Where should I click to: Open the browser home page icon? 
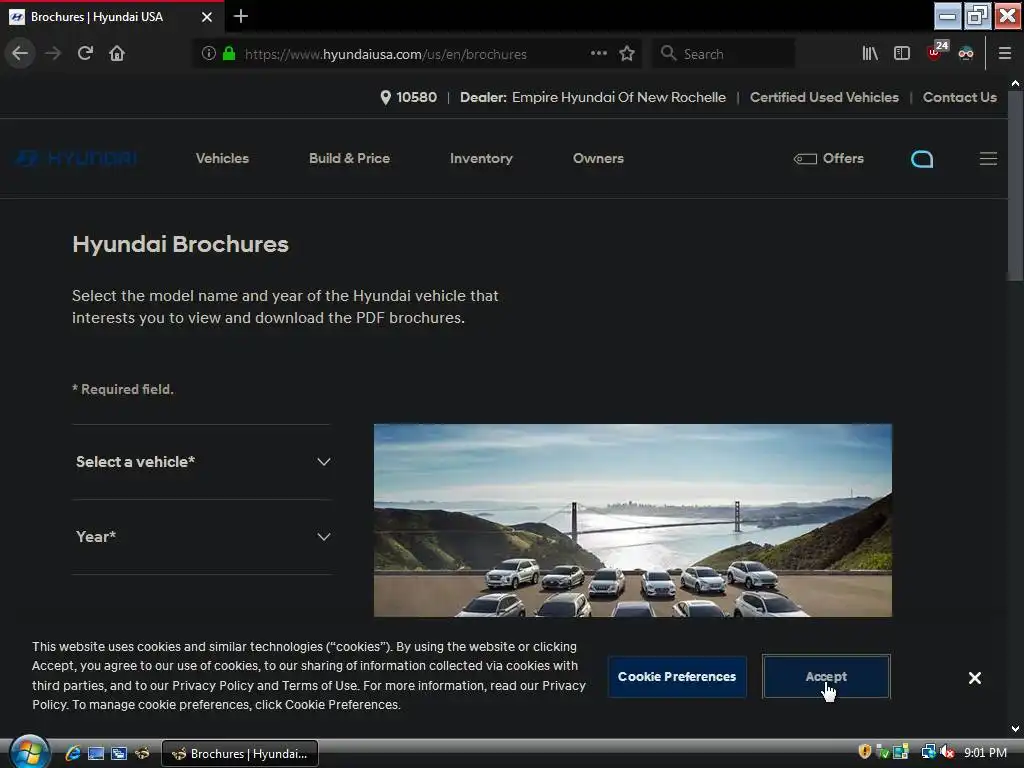(117, 54)
